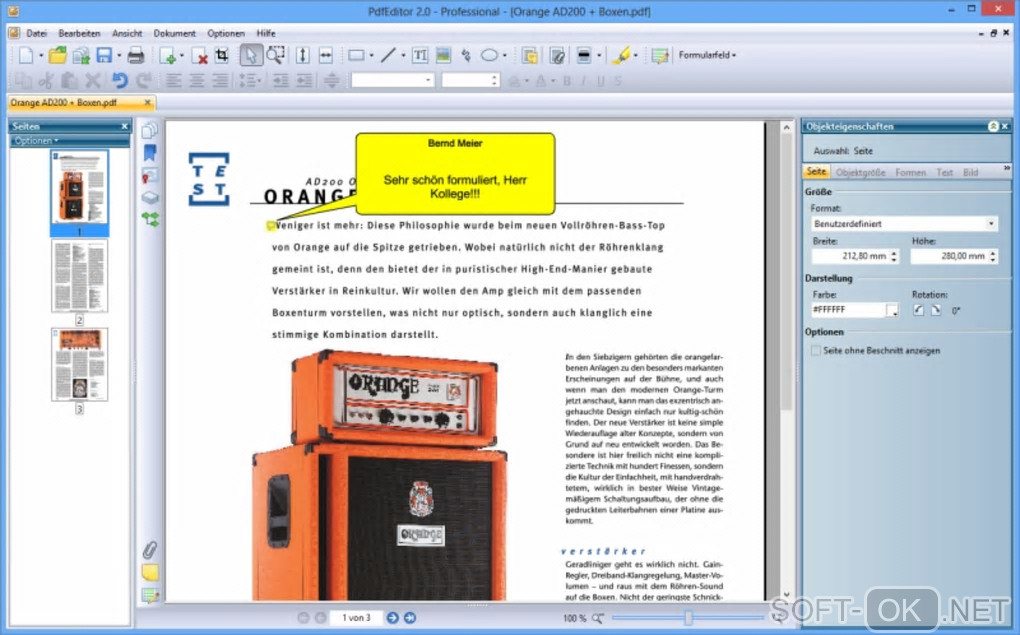Switch to the Objektgröße tab
Screen dimensions: 1020x635
pyautogui.click(x=860, y=172)
